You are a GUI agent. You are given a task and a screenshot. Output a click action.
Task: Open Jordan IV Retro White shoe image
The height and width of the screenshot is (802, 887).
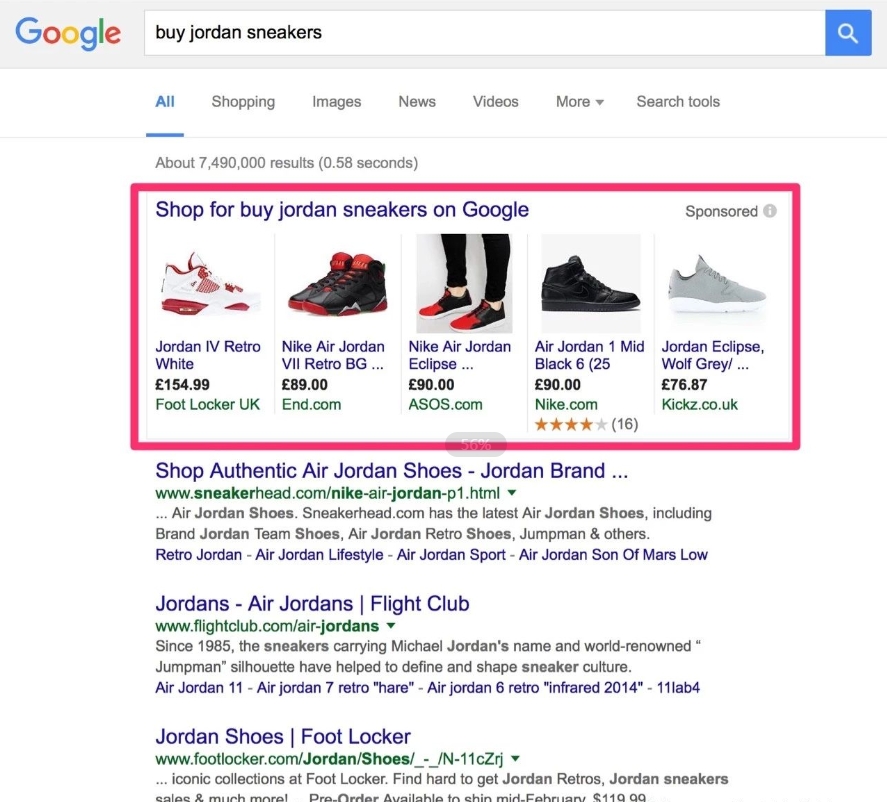[x=210, y=283]
